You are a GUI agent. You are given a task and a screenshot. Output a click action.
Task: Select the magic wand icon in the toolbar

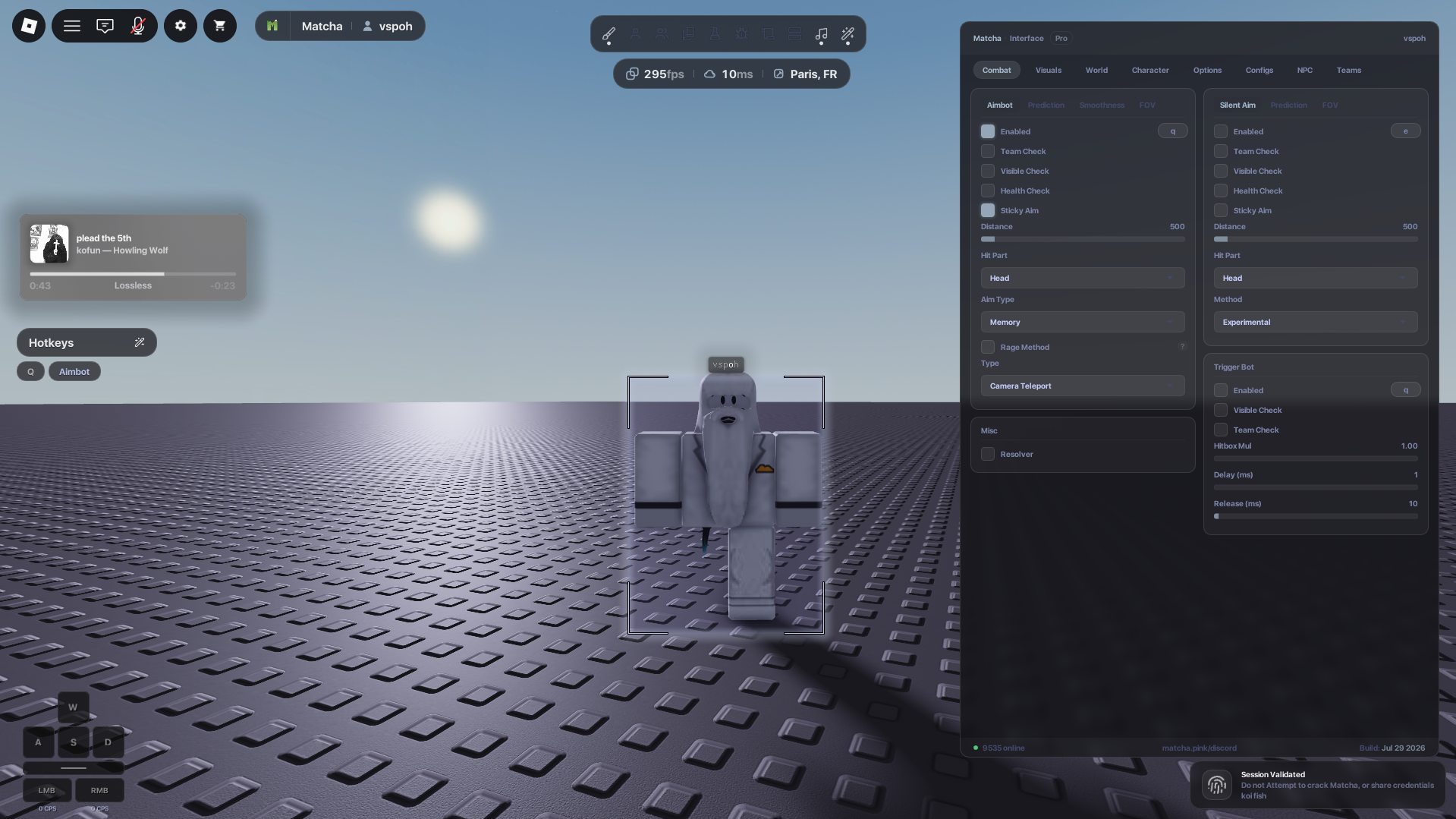(847, 33)
